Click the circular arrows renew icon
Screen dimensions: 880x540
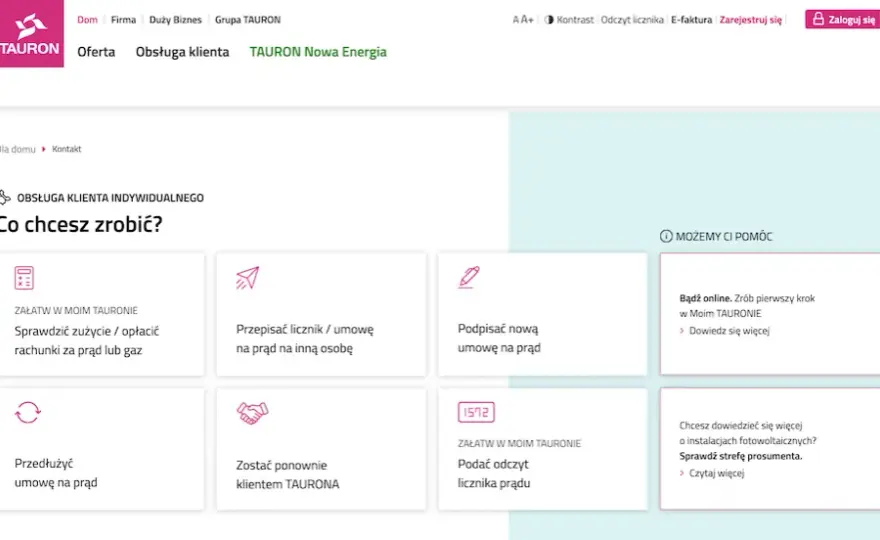(28, 413)
